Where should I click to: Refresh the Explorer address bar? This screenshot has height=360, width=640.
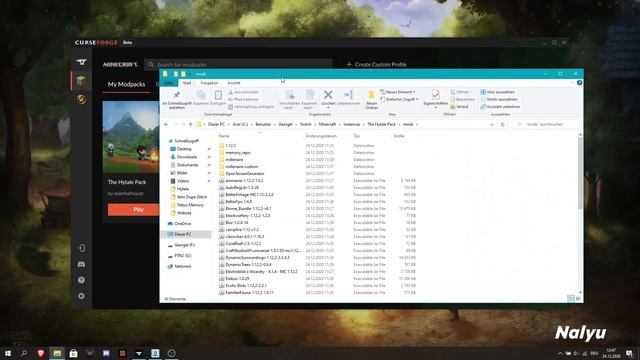502,124
